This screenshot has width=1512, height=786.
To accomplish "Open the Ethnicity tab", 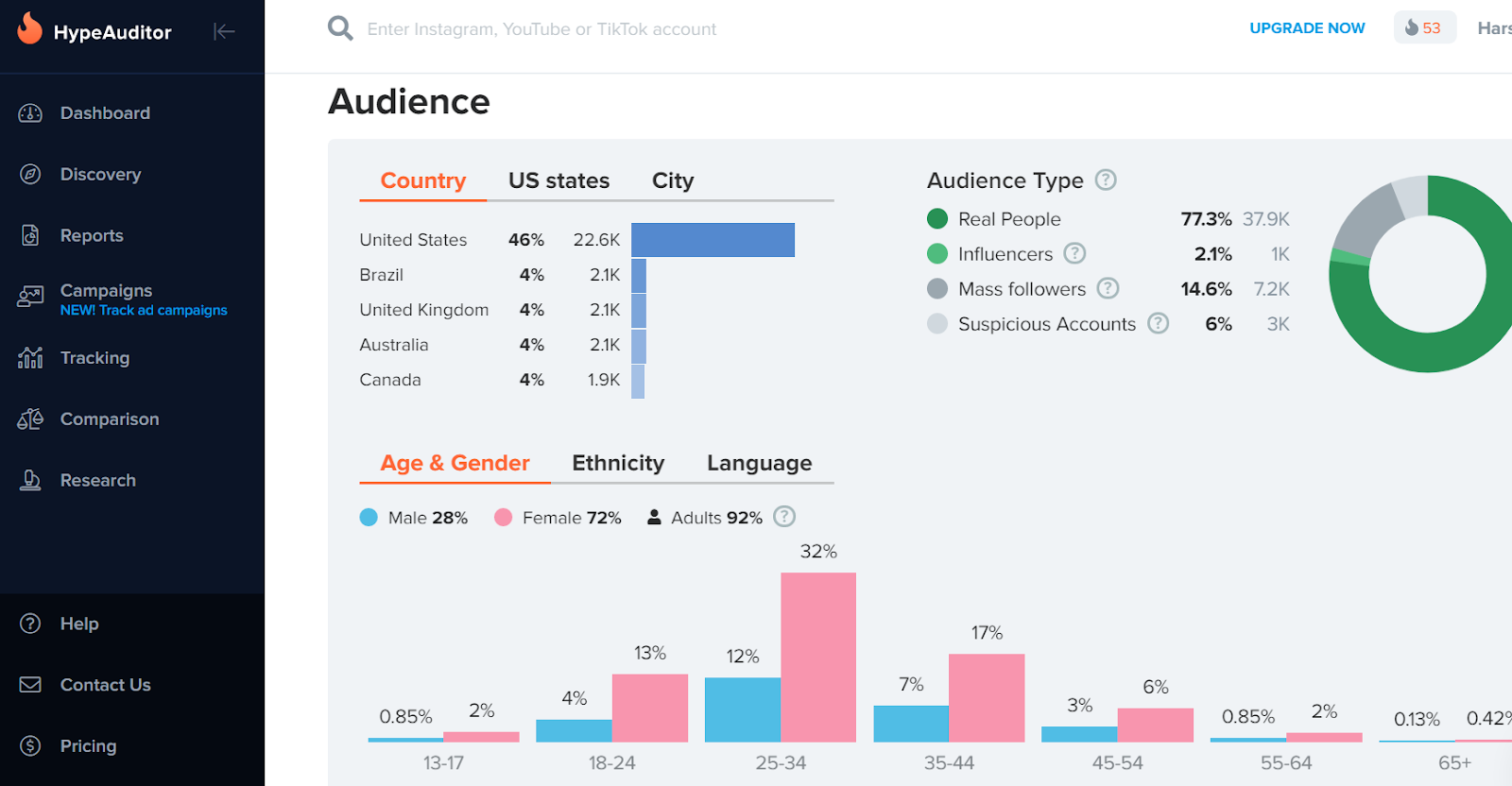I will click(618, 463).
